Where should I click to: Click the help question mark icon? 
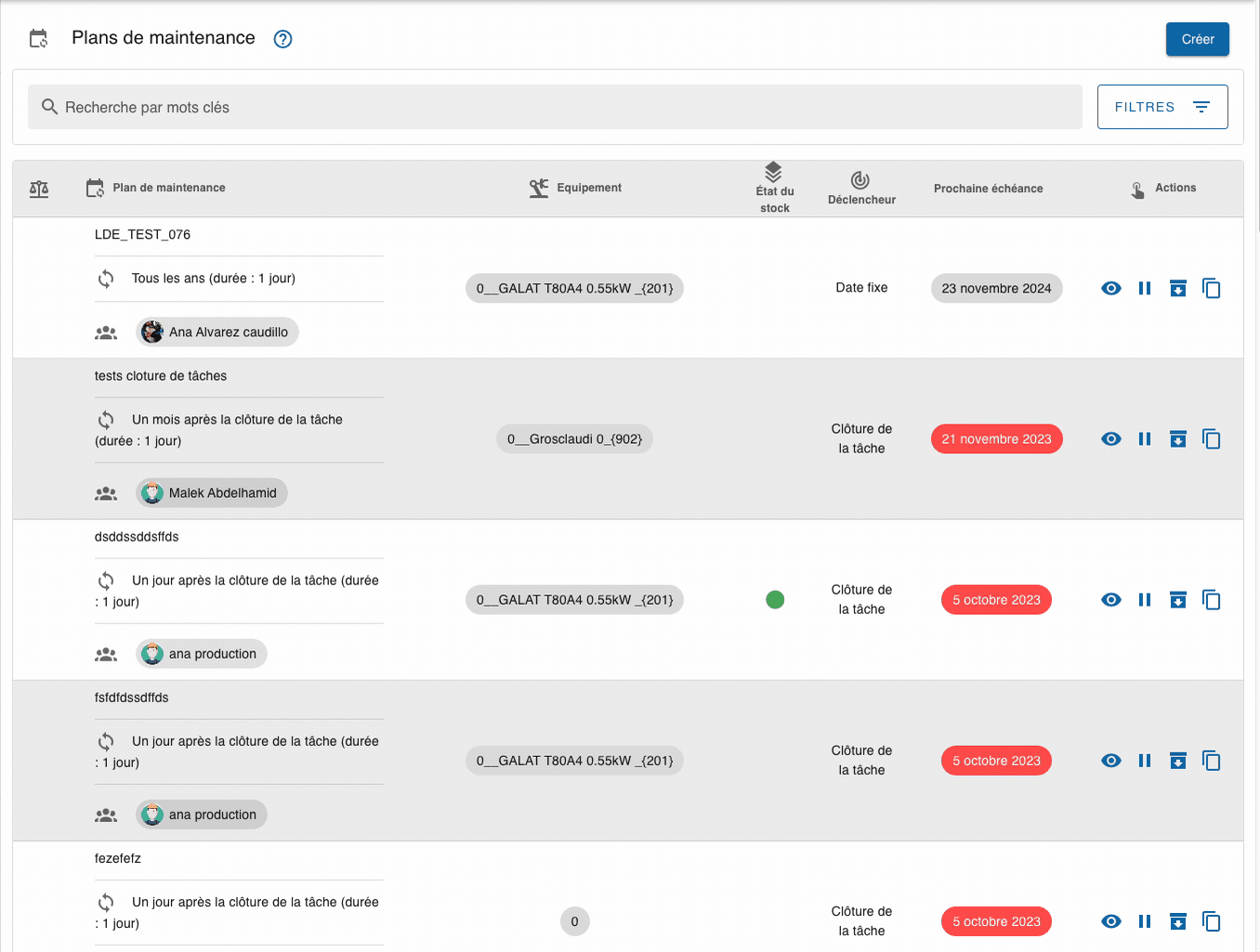[282, 39]
